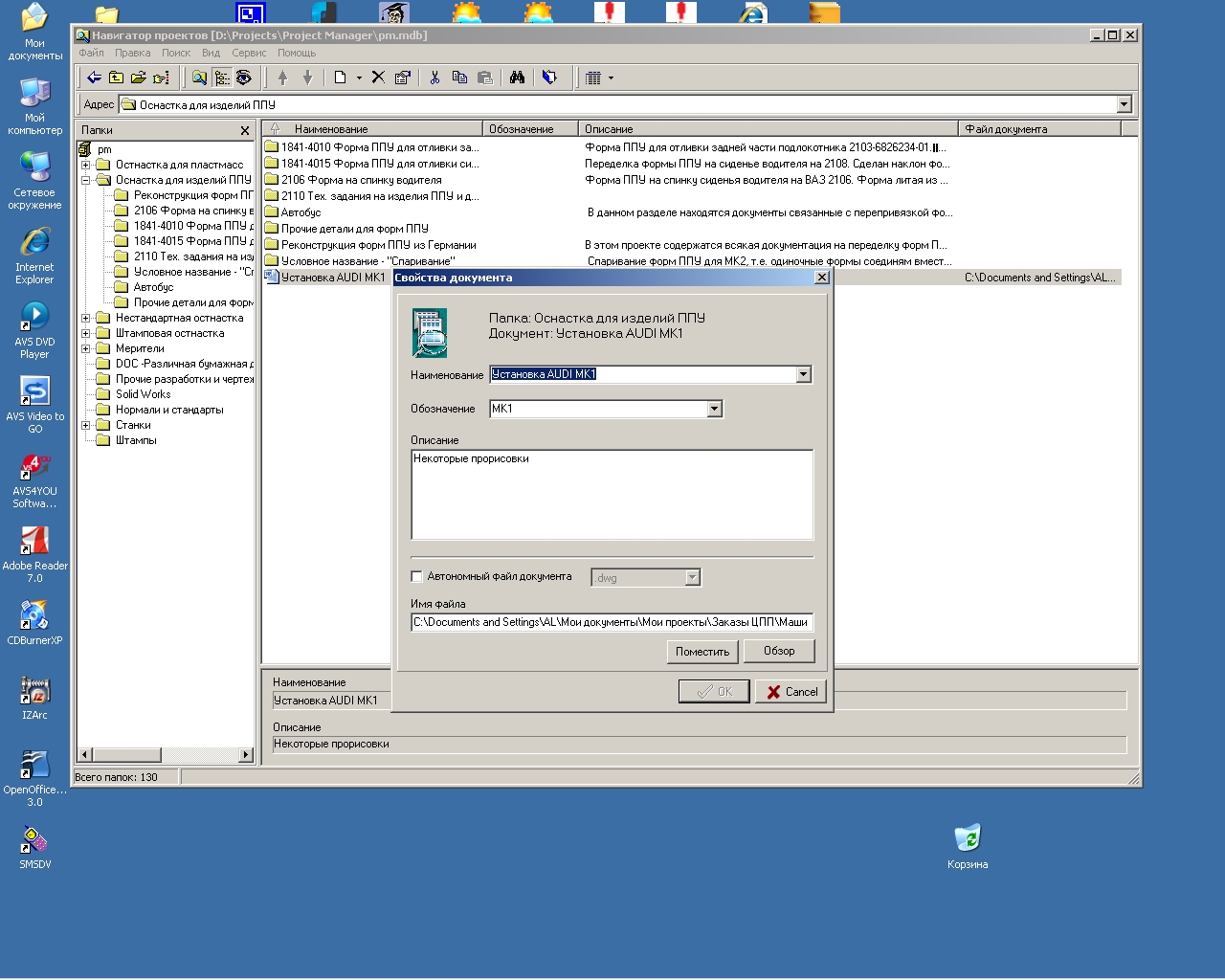The height and width of the screenshot is (980, 1225).
Task: Click the copy toolbar icon
Action: (x=459, y=78)
